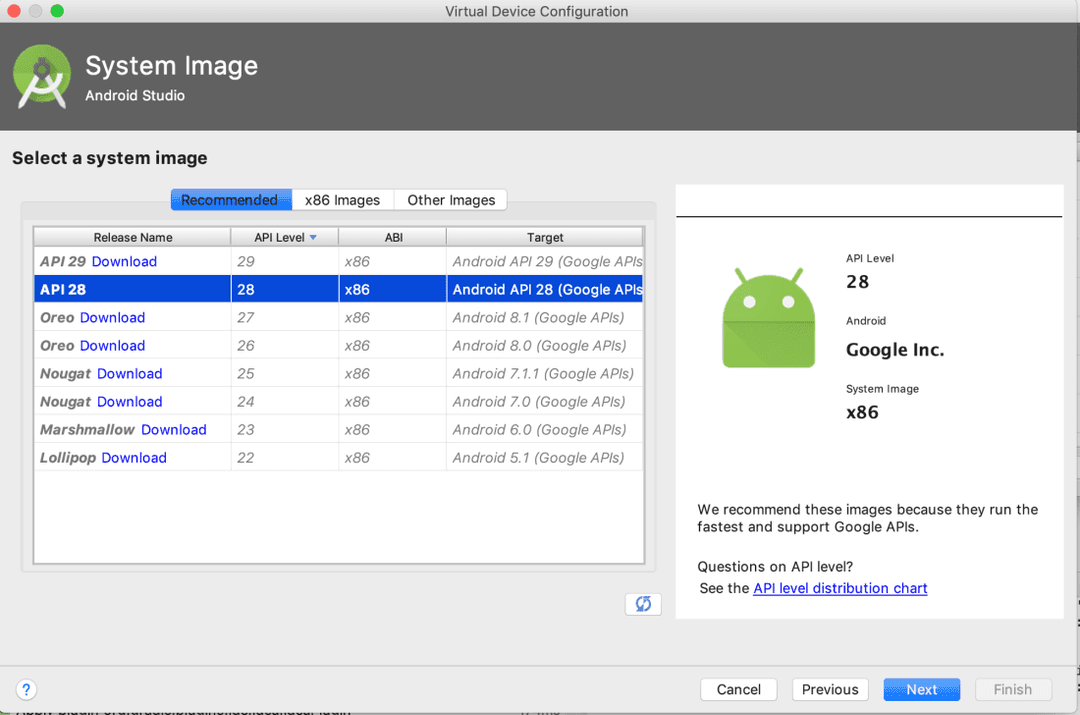Select the Android 7.1.1 (Google APIs) target cell

pos(544,374)
